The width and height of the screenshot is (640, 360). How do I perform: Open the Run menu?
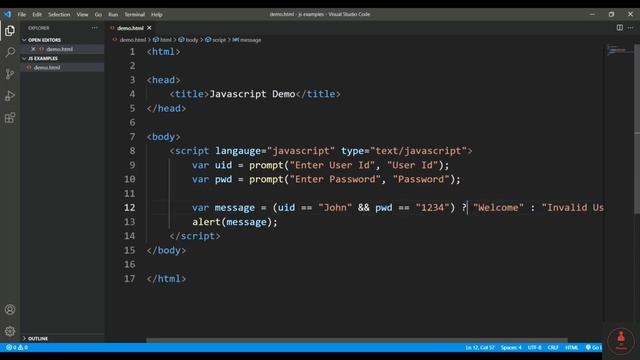pos(113,14)
